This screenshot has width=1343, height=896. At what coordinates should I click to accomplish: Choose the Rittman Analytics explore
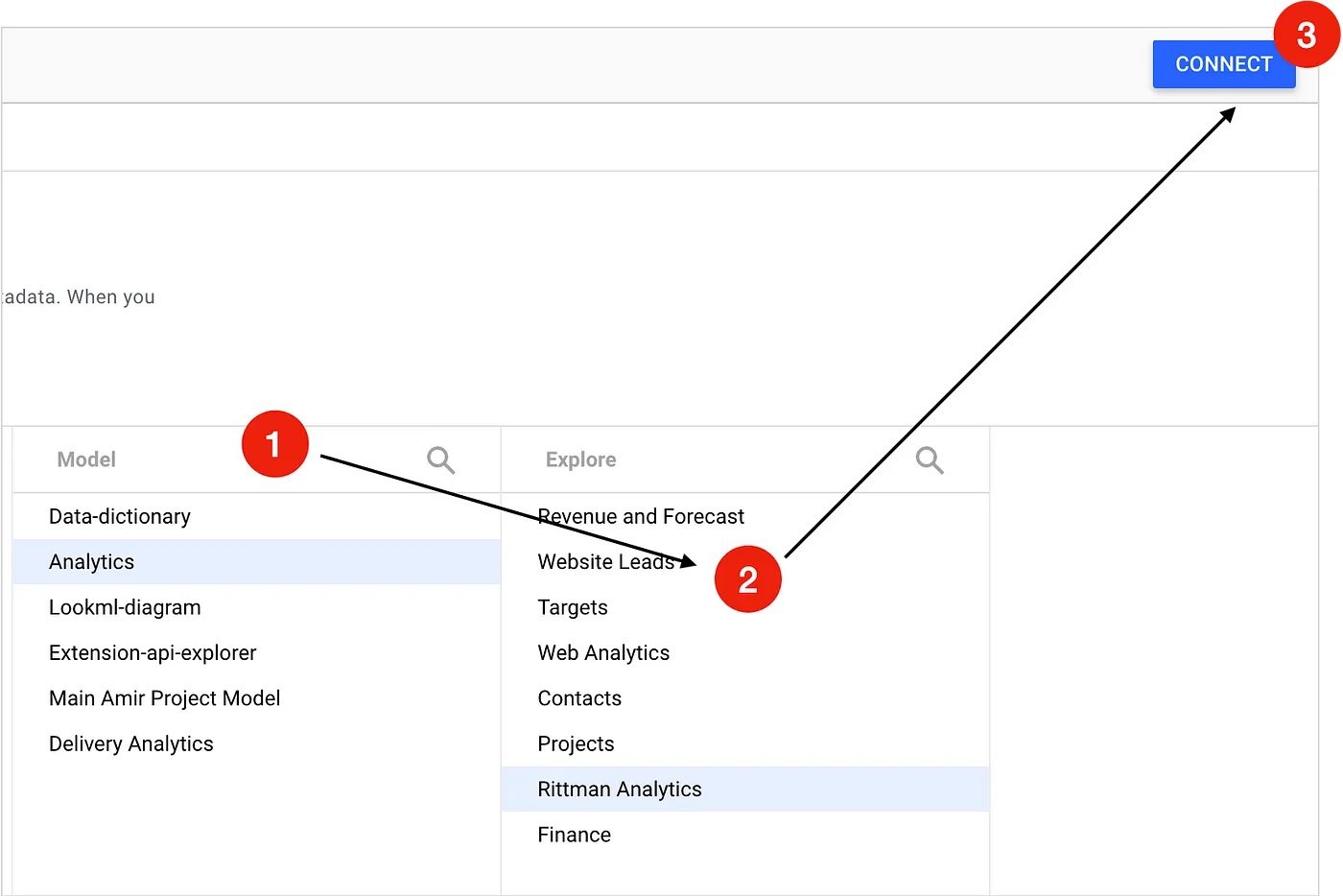click(x=620, y=790)
